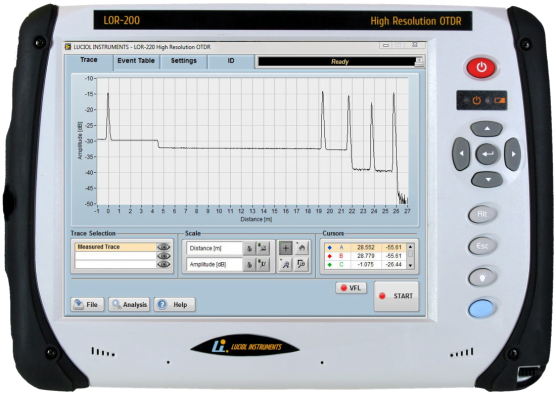Toggle the second trace eye icon
This screenshot has width=556, height=395.
[163, 256]
